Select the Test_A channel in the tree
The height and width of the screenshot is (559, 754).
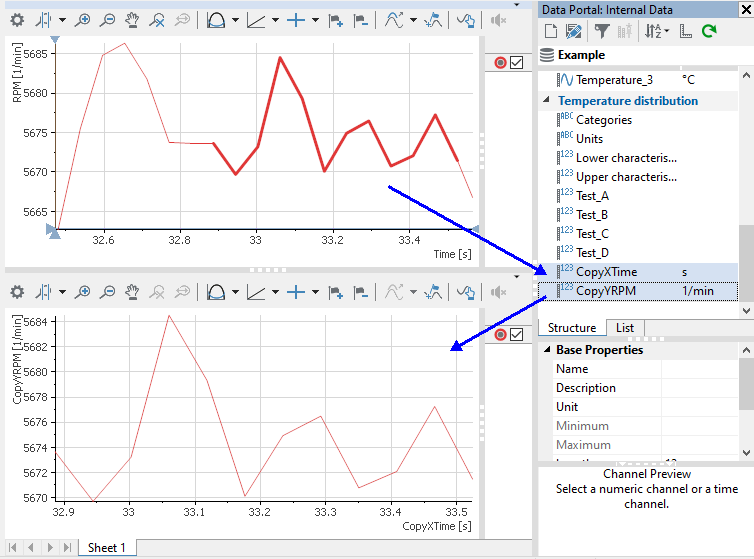pyautogui.click(x=592, y=196)
